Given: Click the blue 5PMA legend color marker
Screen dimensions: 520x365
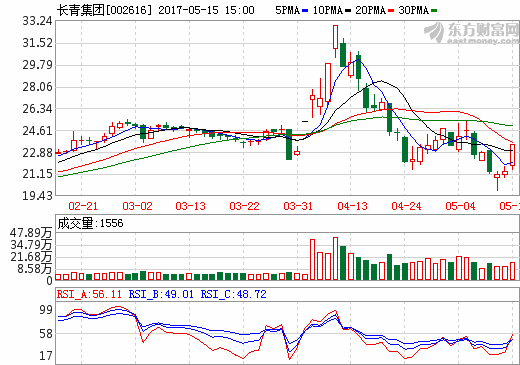Looking at the screenshot, I should pos(305,11).
